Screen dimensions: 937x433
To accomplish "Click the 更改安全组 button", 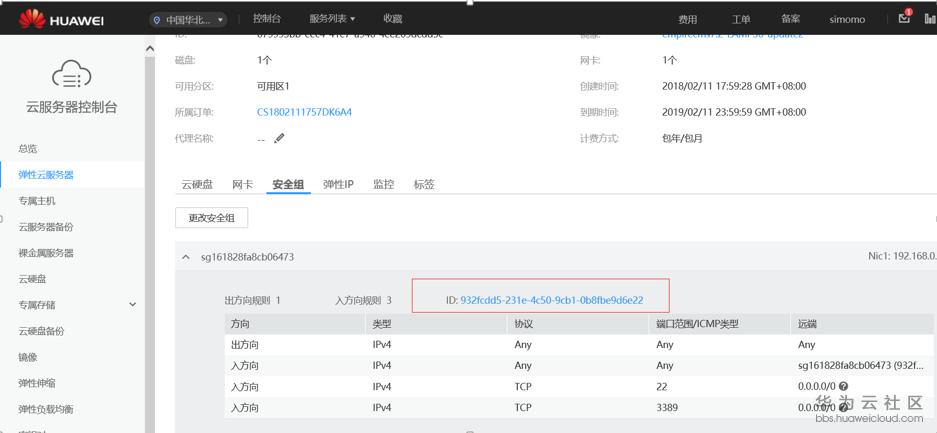I will point(212,218).
